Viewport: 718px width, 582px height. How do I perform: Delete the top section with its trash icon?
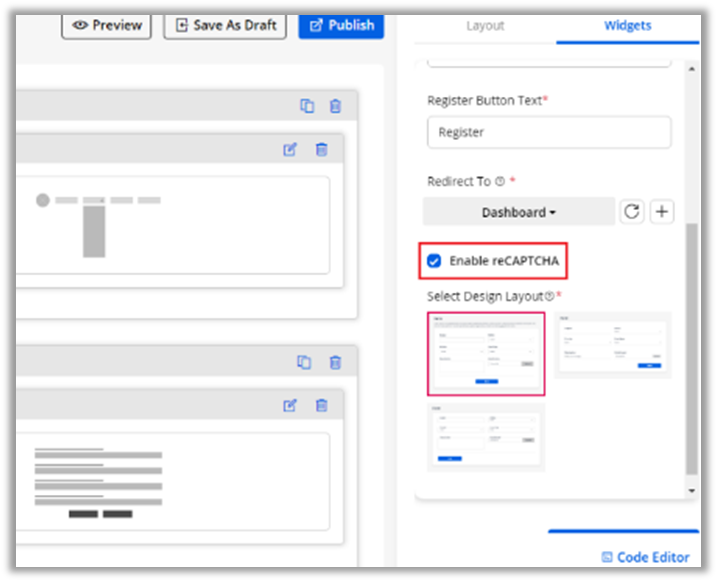(336, 106)
